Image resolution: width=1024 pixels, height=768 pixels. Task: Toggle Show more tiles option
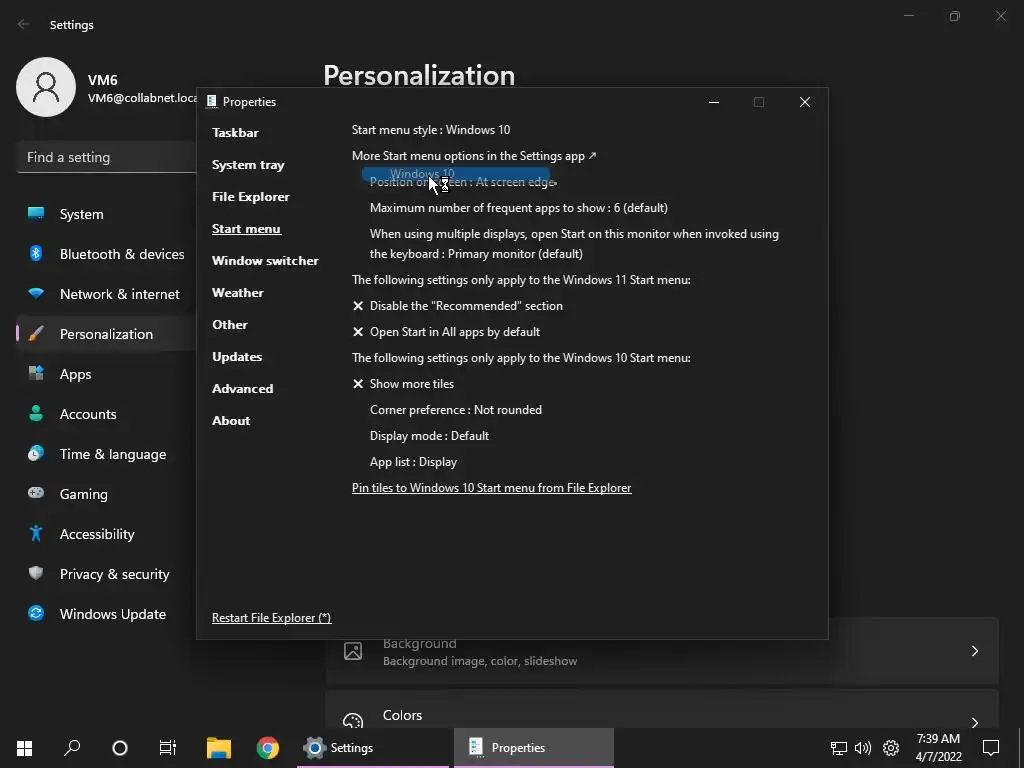pos(403,384)
